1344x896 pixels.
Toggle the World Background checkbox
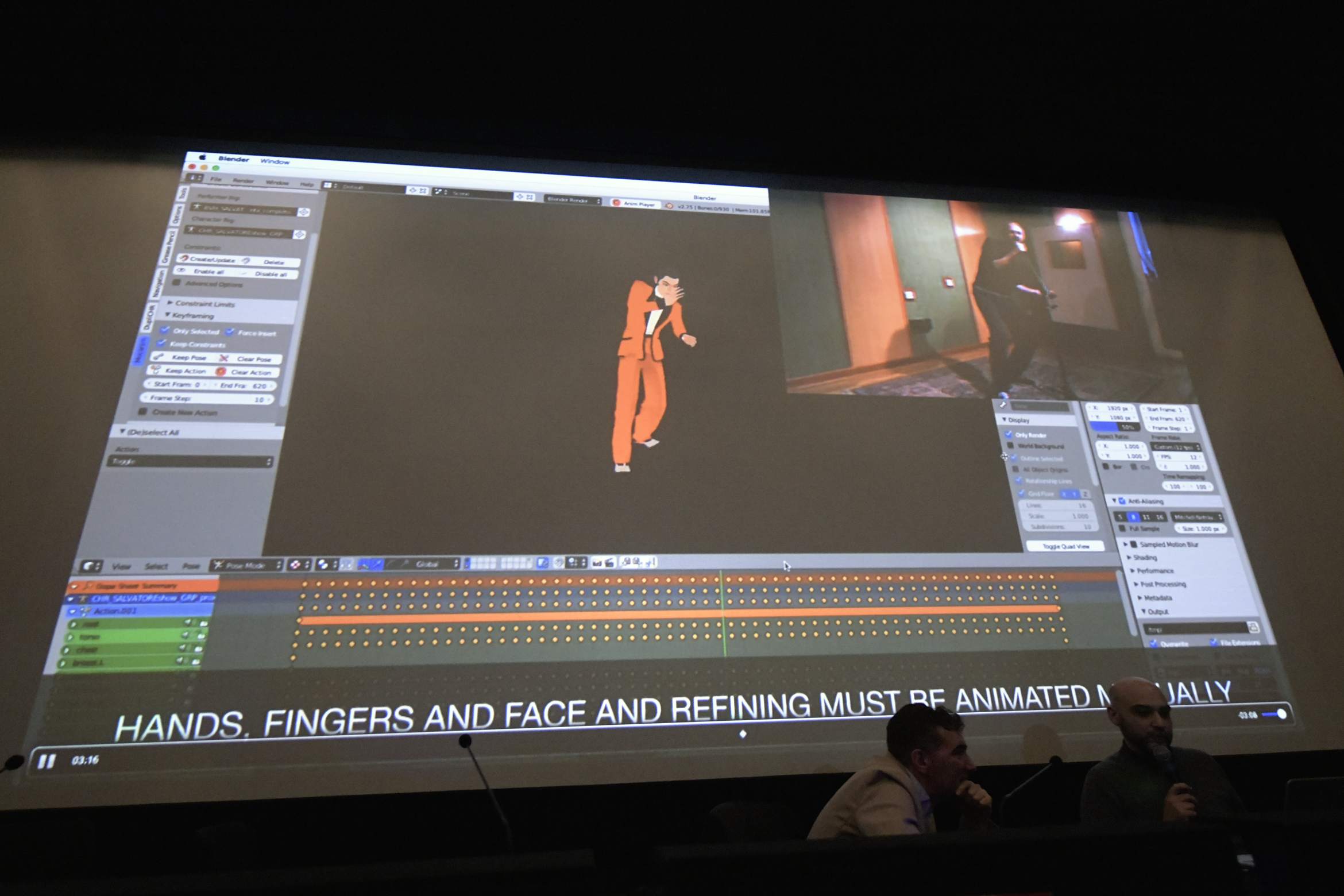1011,445
